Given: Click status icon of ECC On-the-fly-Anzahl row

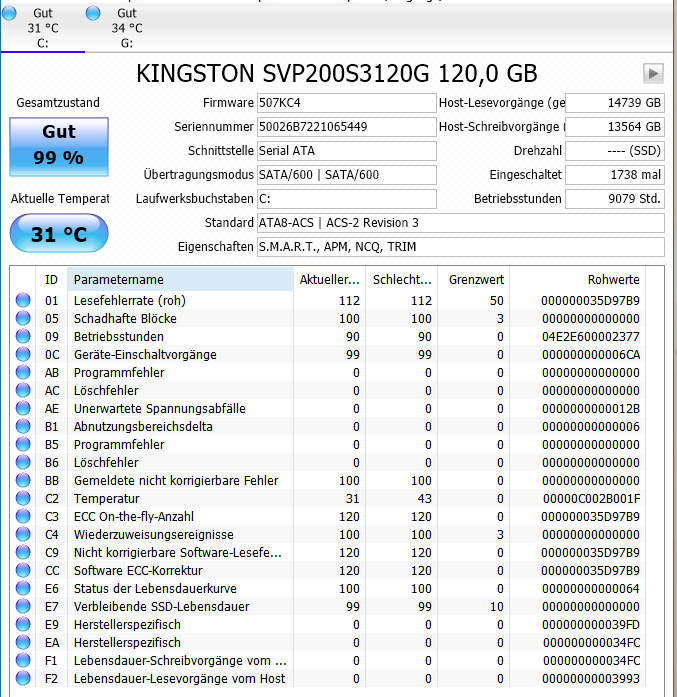Looking at the screenshot, I should [x=23, y=517].
